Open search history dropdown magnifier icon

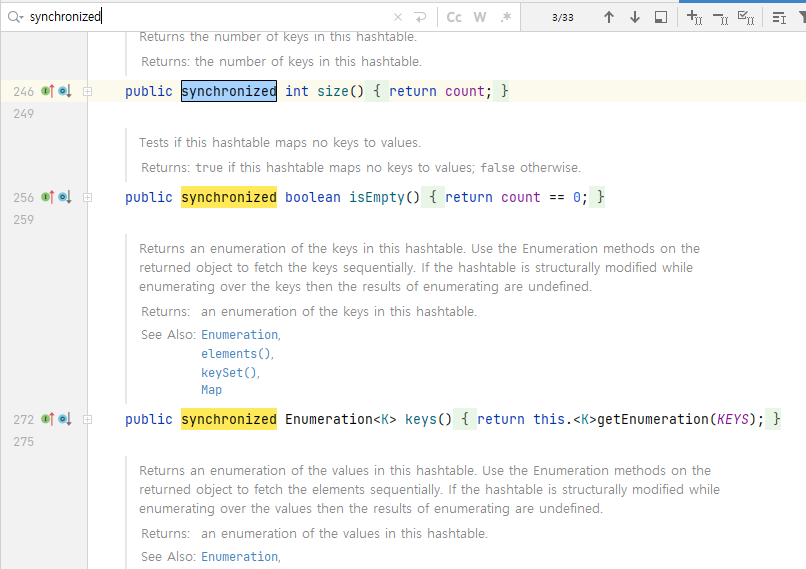(15, 17)
